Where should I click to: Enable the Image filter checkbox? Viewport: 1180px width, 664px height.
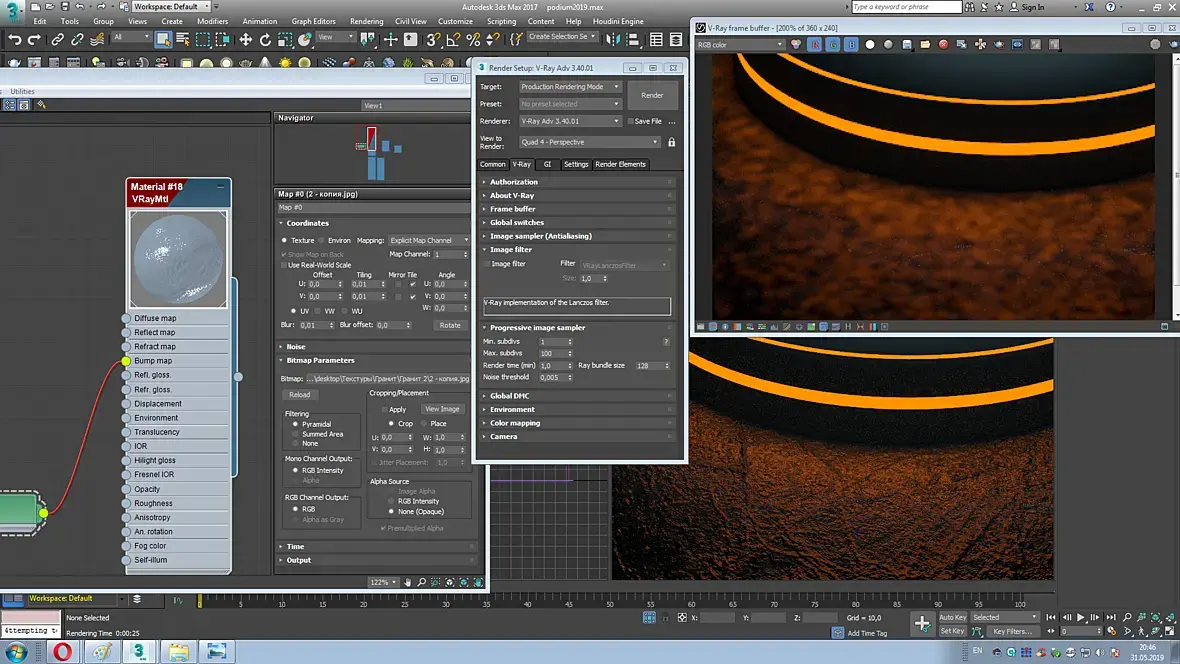(487, 264)
